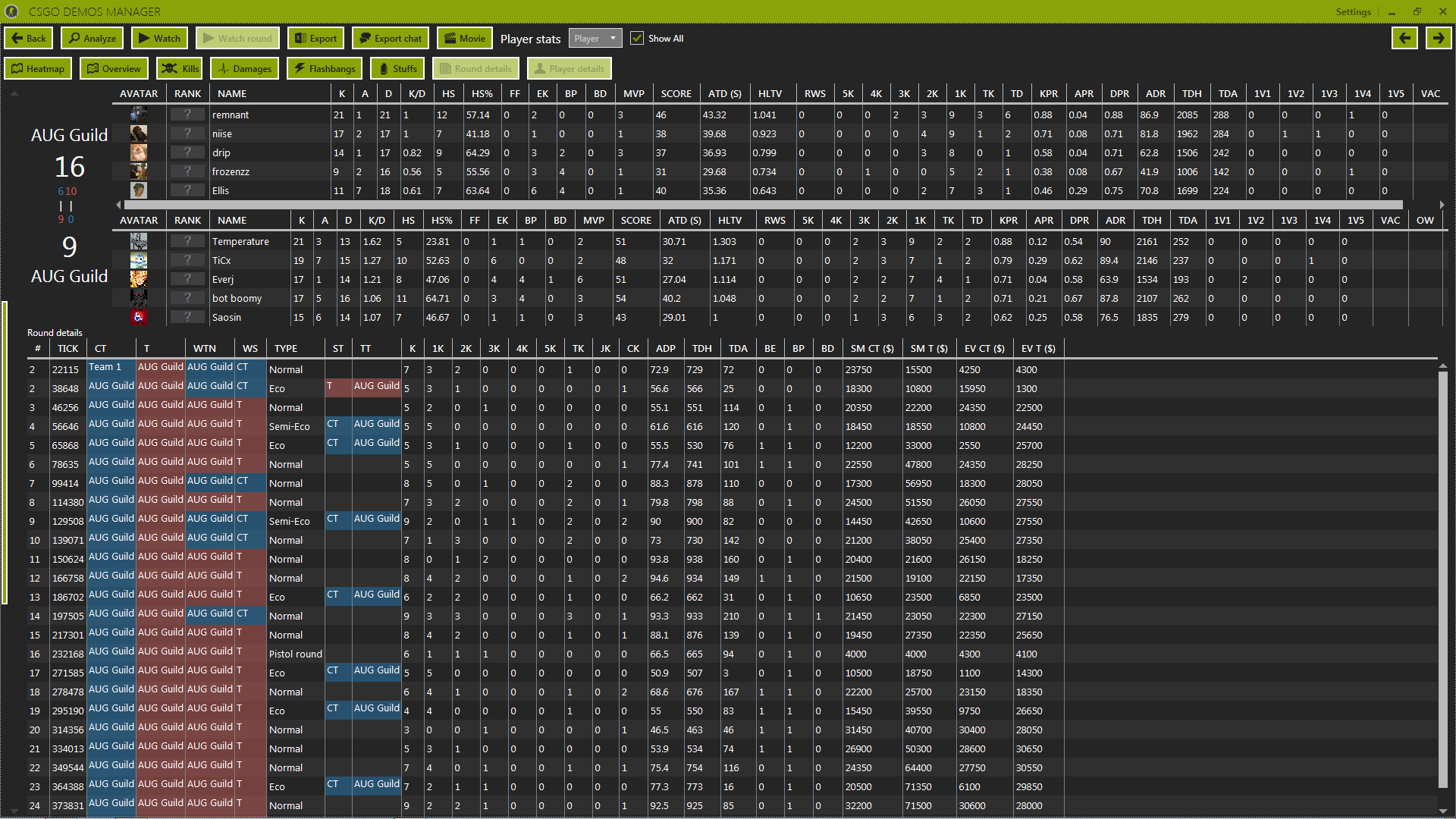Click the first team table horizontal scrollbar track
The height and width of the screenshot is (819, 1456).
(763, 205)
